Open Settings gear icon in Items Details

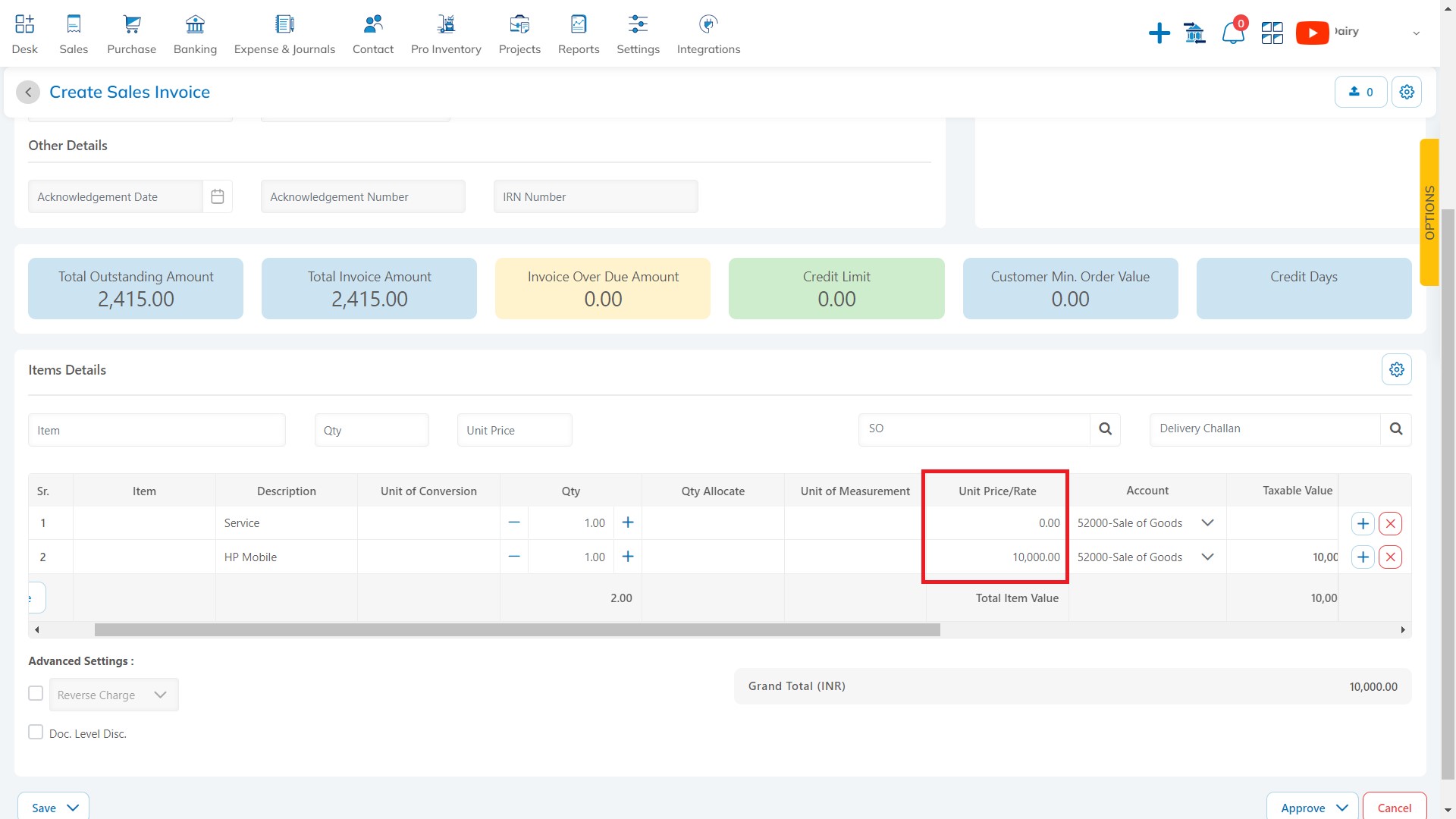click(x=1397, y=370)
